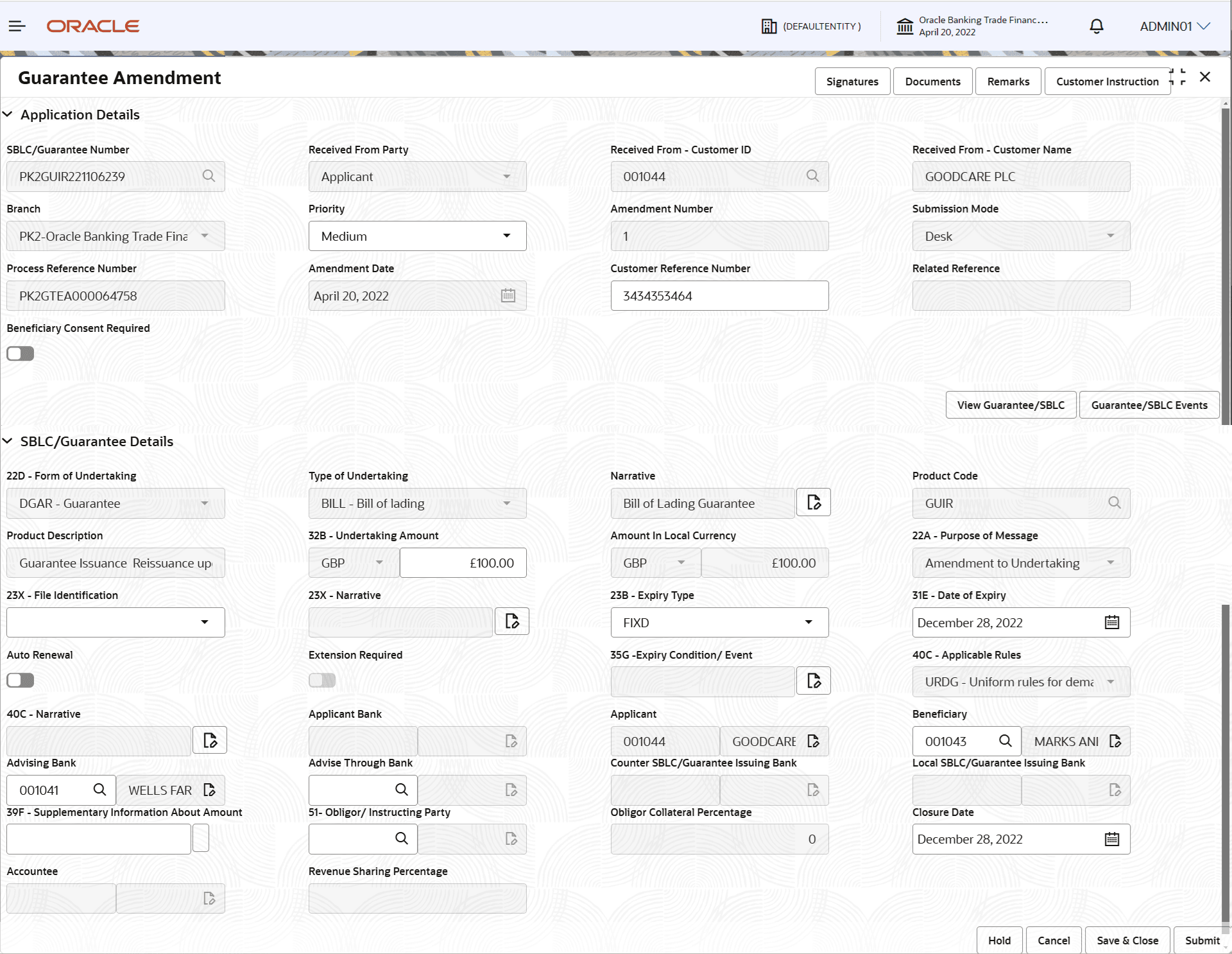Open the hamburger navigation menu

(17, 26)
